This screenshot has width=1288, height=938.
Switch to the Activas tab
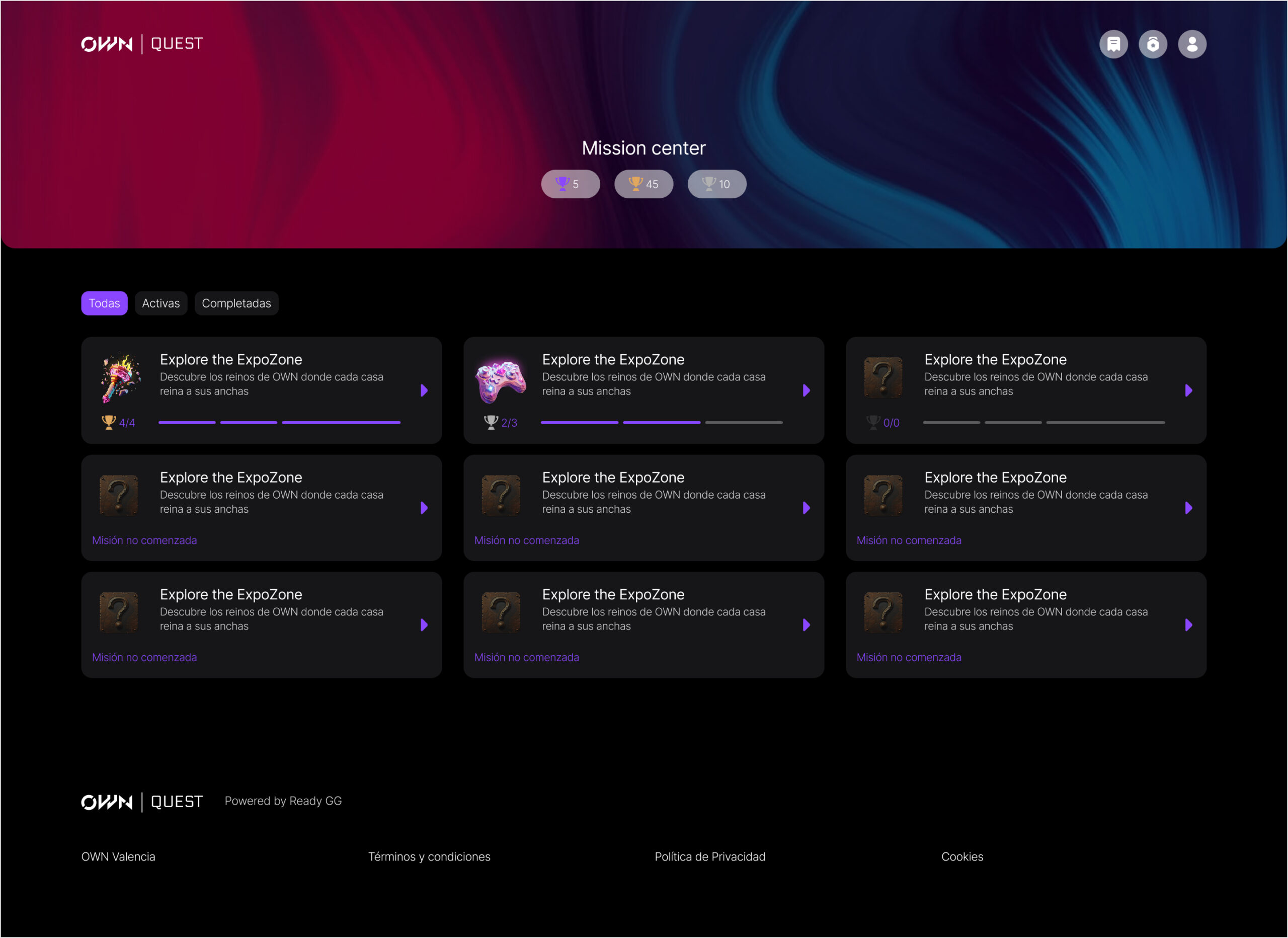point(160,303)
